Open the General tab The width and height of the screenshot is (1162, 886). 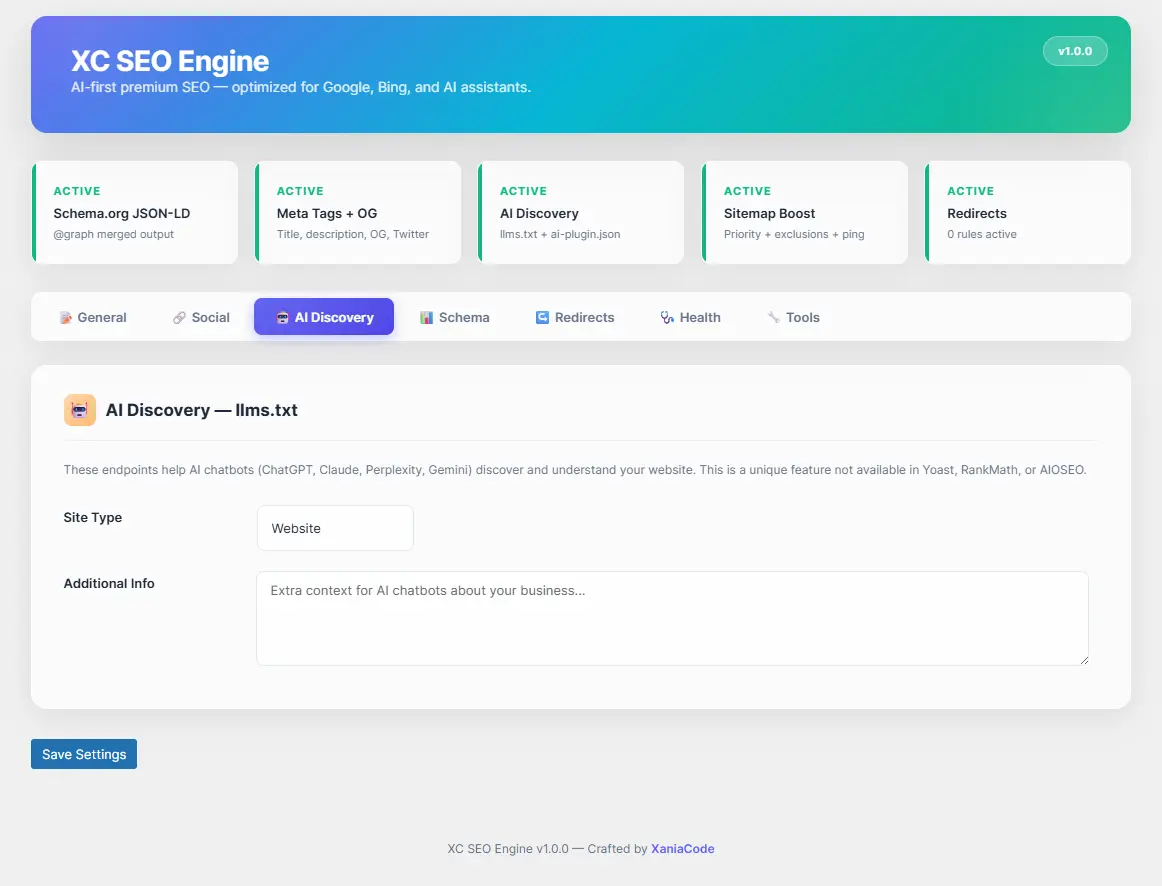tap(93, 317)
